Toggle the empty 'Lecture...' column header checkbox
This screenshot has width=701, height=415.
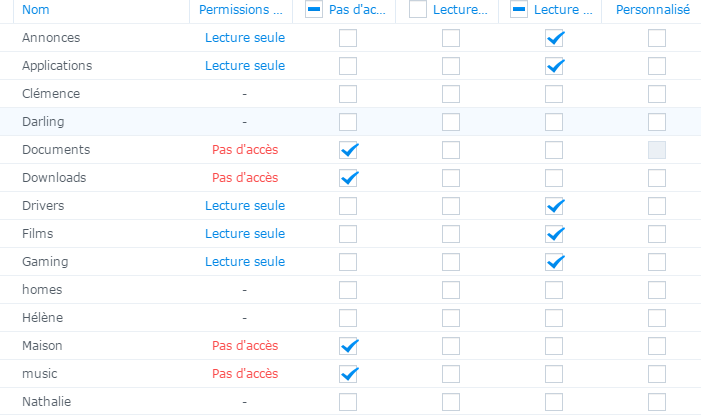[417, 10]
